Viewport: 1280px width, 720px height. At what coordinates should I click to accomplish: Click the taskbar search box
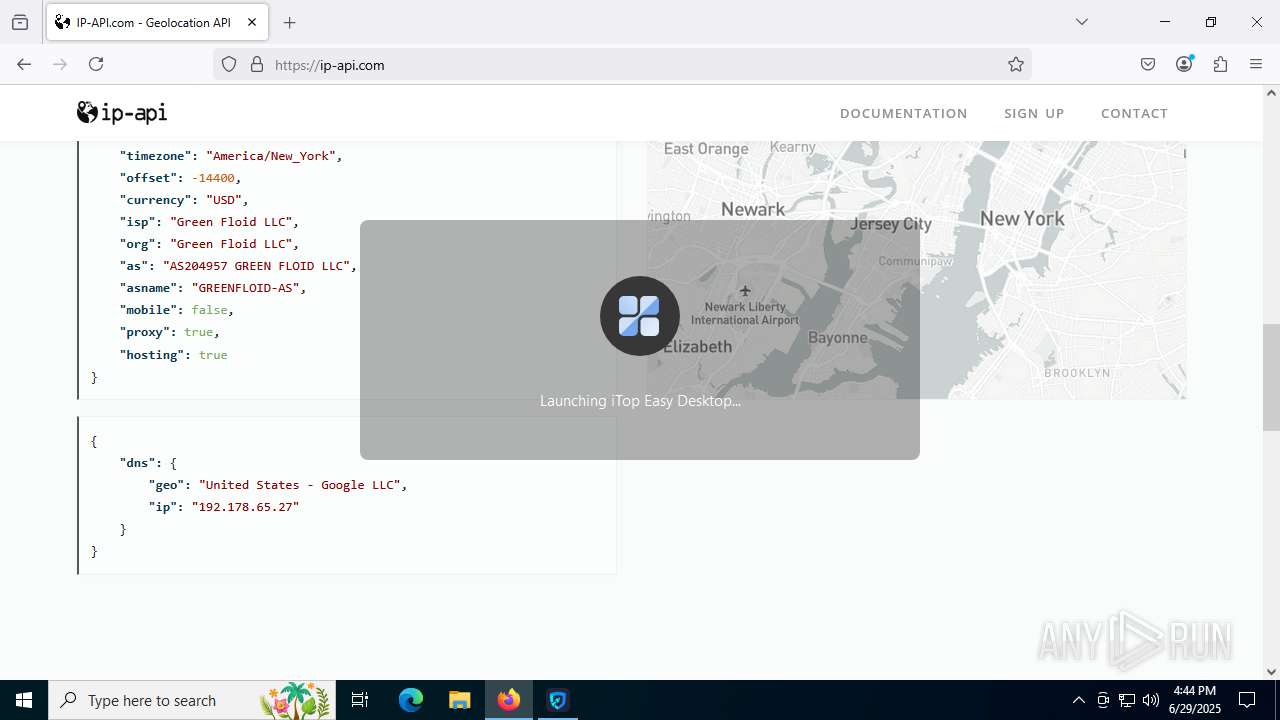coord(192,700)
